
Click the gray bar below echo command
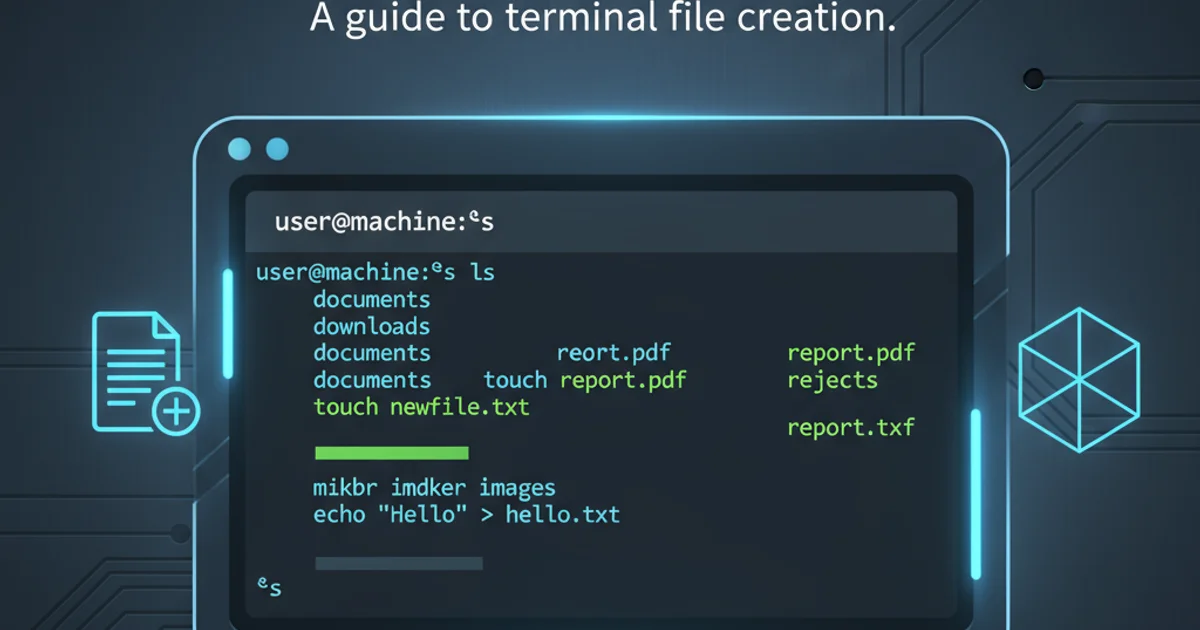point(399,563)
